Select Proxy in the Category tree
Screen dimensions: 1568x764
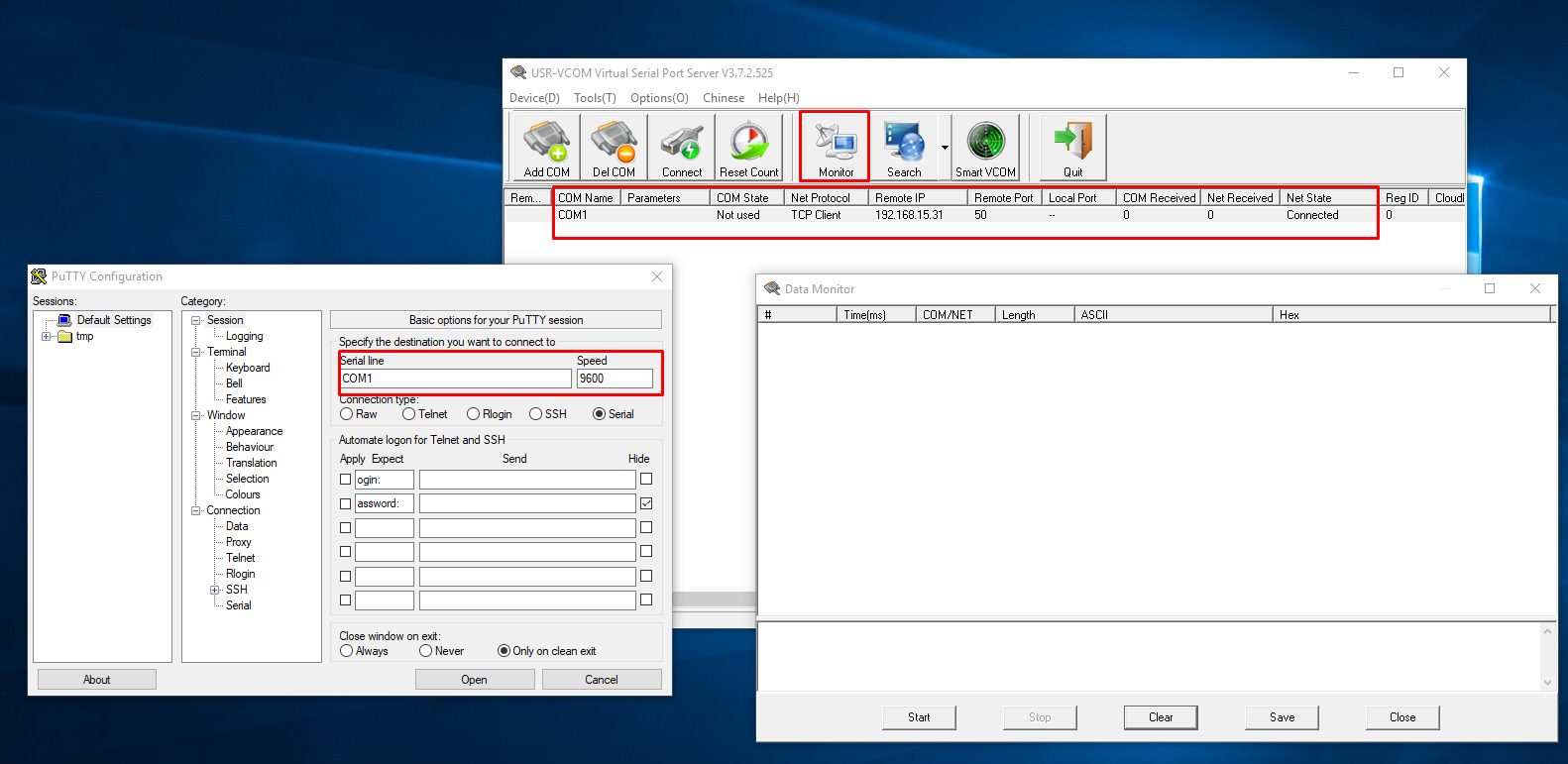tap(238, 542)
